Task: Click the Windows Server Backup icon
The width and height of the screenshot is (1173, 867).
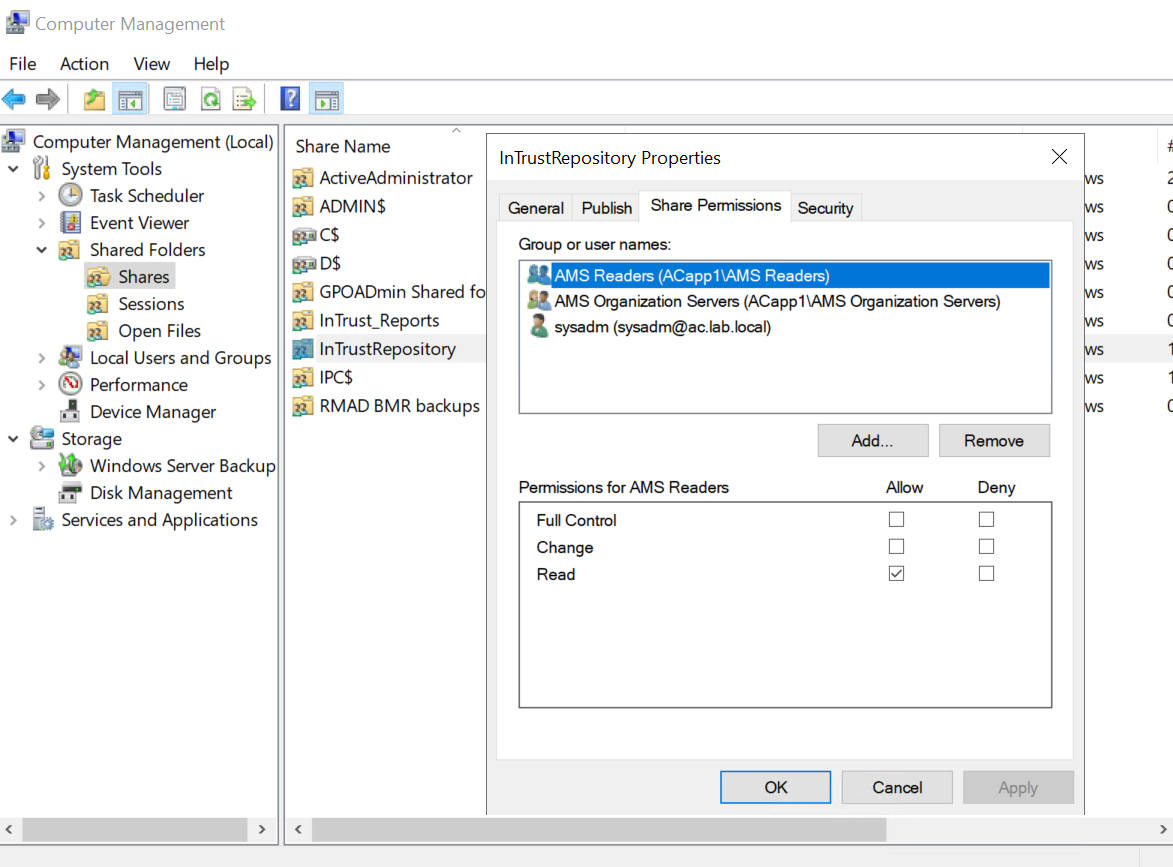Action: tap(70, 465)
